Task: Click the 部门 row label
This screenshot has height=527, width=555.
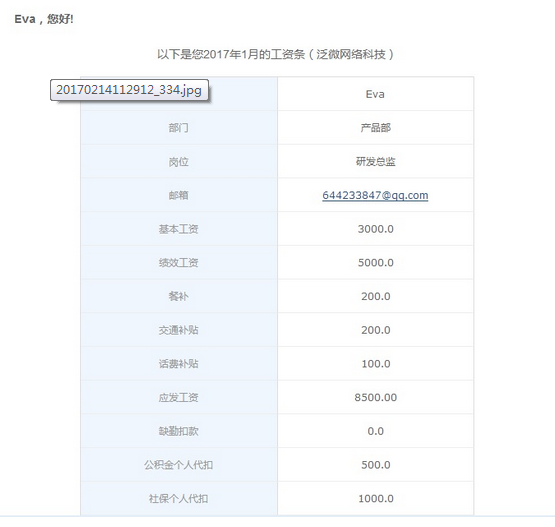Action: (x=178, y=128)
